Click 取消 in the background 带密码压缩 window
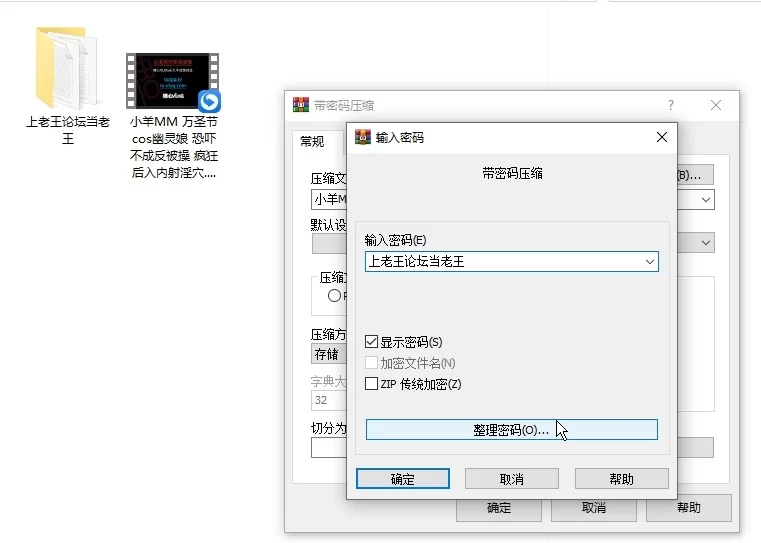 click(x=594, y=508)
